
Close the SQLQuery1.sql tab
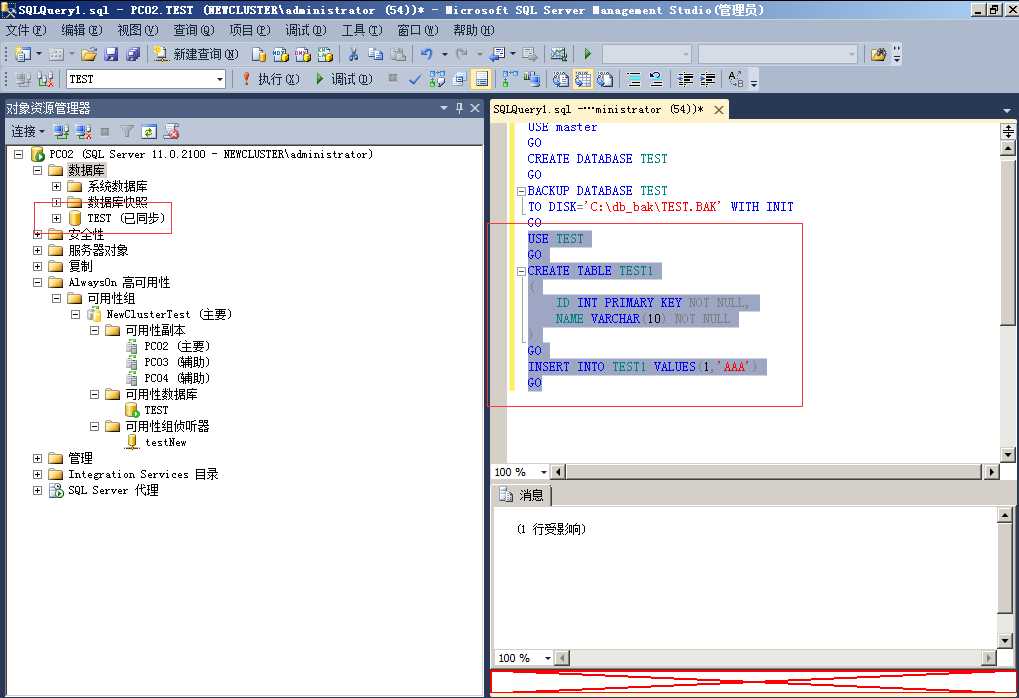[719, 110]
